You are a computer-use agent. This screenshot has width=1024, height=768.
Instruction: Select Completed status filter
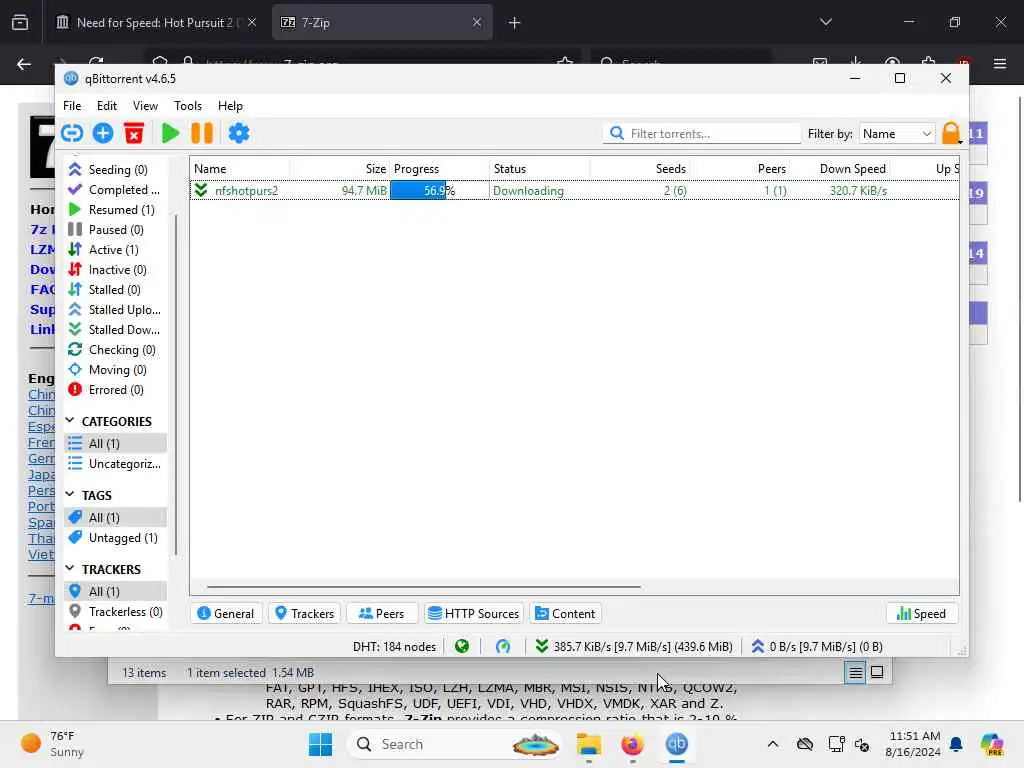116,189
